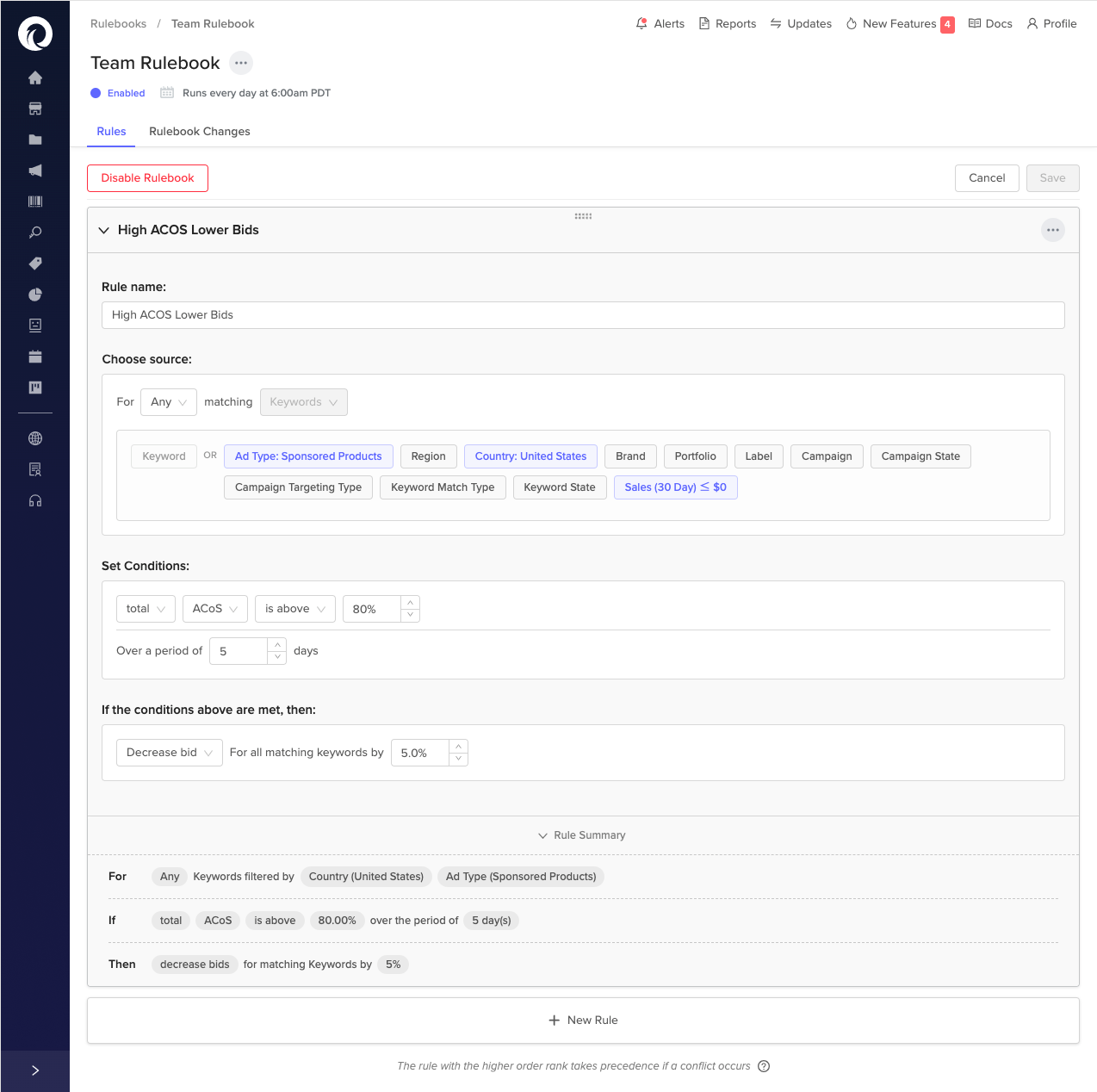Open the portrait image icon in the sidebar
Viewport: 1097px width, 1092px height.
(35, 326)
